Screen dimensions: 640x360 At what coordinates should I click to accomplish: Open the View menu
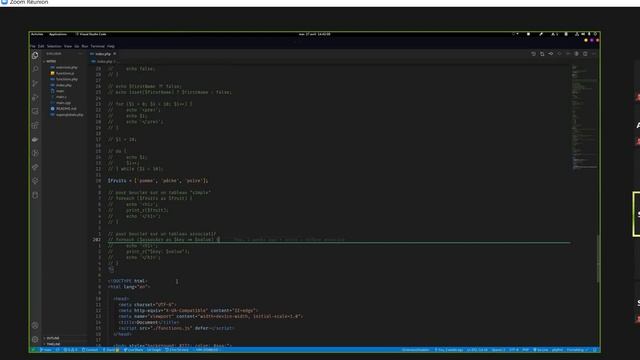pyautogui.click(x=68, y=46)
